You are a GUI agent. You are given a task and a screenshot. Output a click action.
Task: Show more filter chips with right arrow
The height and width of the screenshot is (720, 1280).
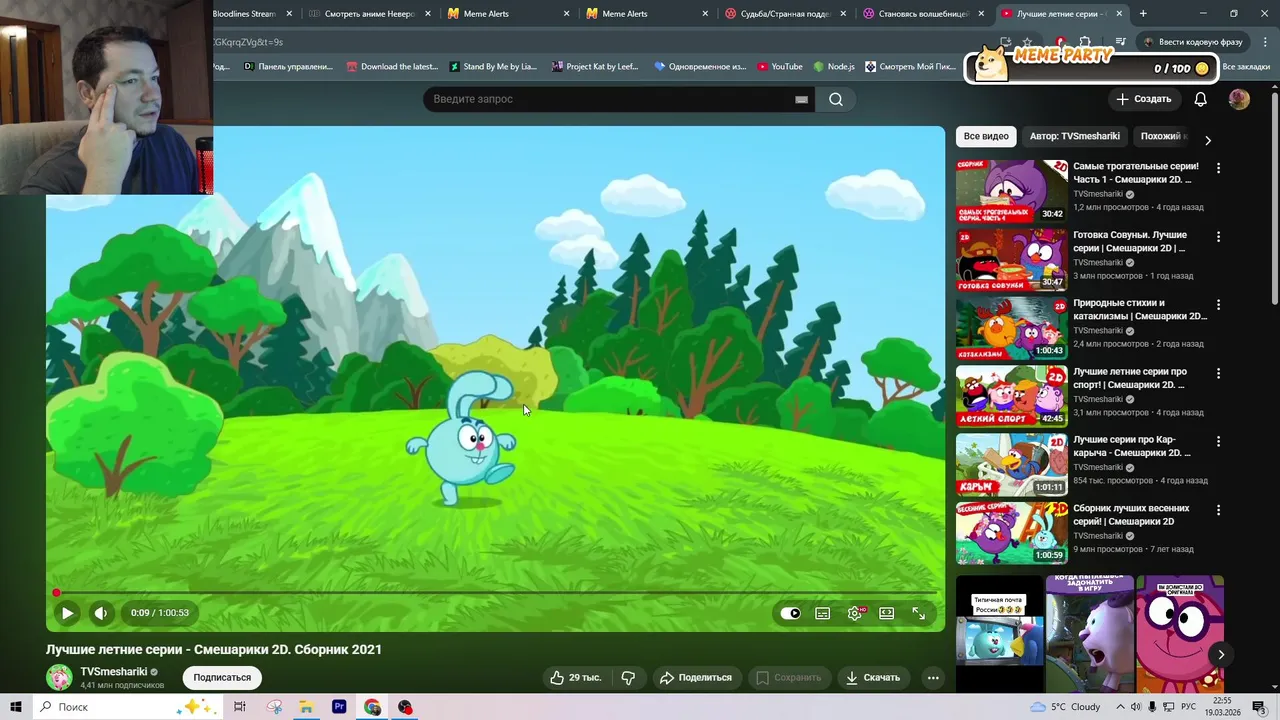(x=1207, y=140)
